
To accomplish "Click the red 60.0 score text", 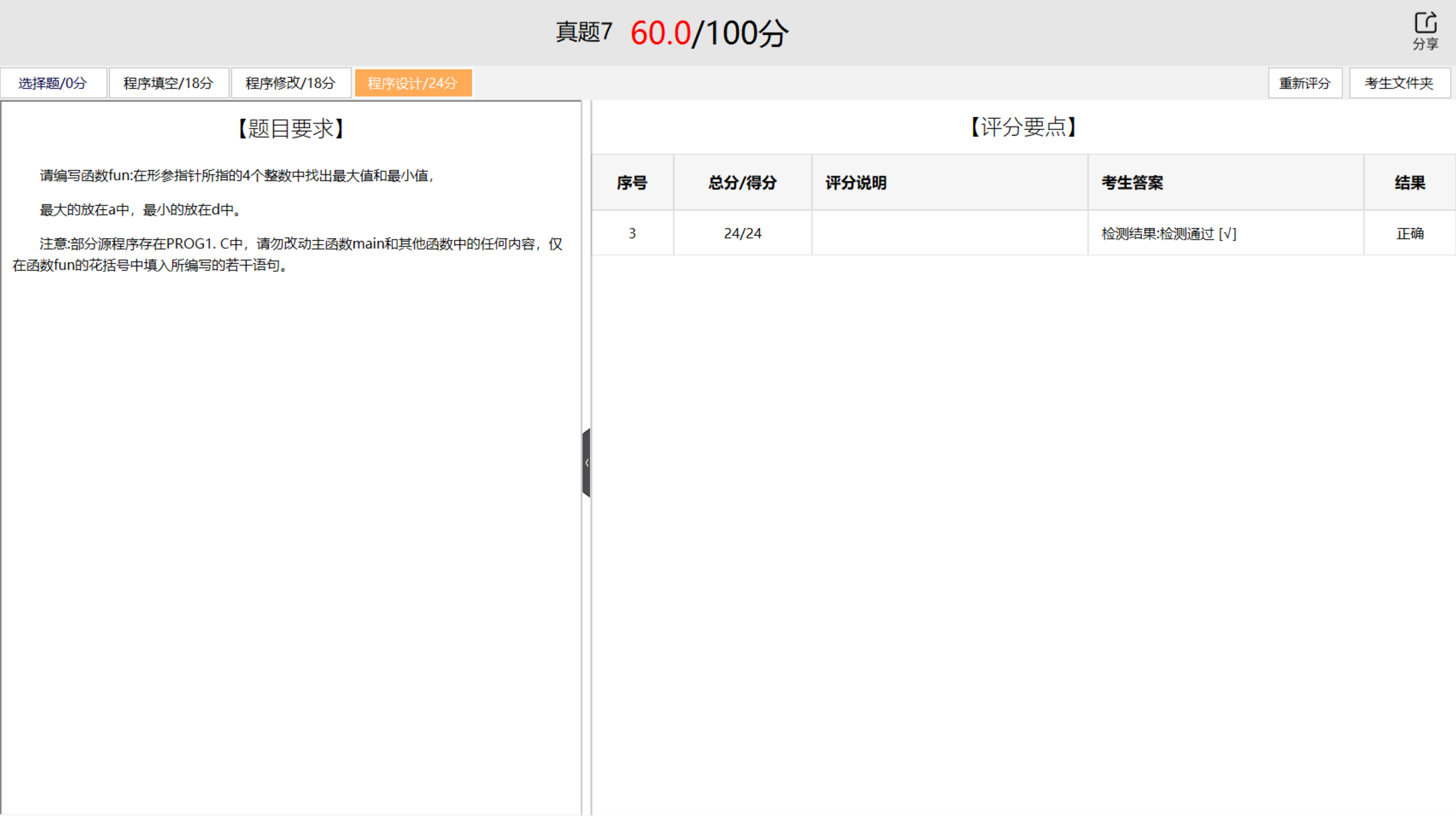I will [x=661, y=33].
